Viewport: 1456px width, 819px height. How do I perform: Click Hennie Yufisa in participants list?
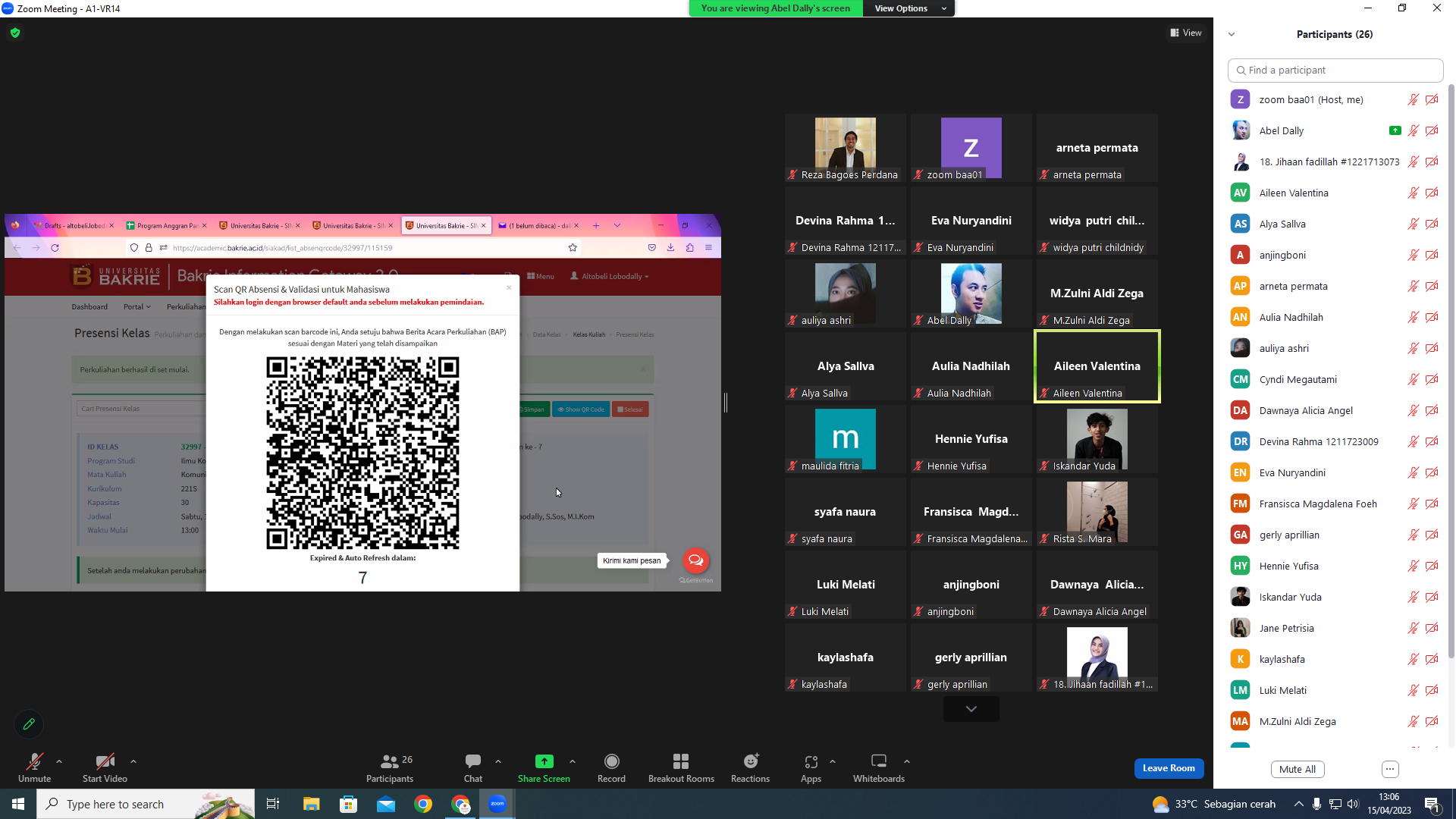pos(1288,566)
